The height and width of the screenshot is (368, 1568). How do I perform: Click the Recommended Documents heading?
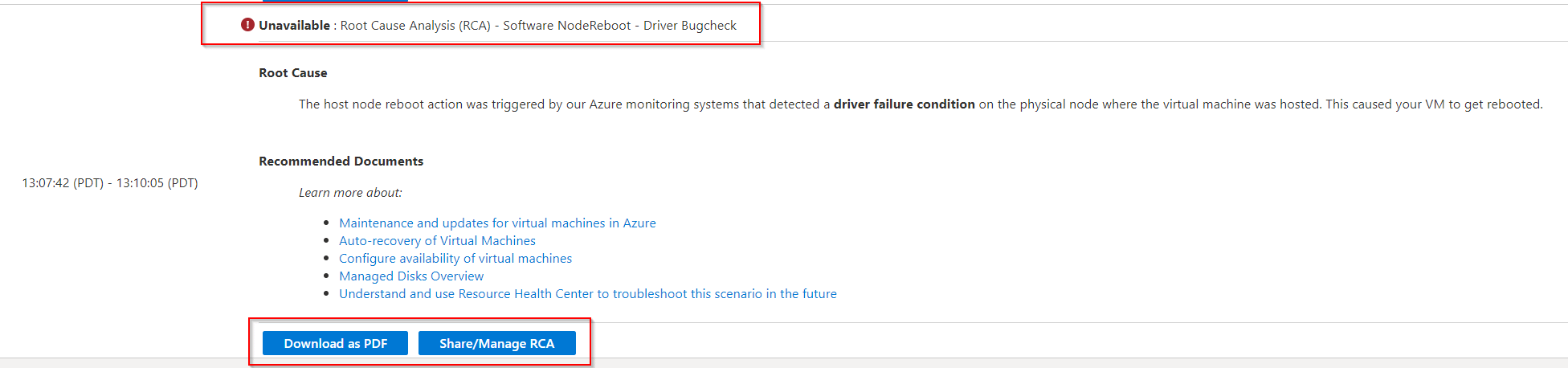point(341,162)
